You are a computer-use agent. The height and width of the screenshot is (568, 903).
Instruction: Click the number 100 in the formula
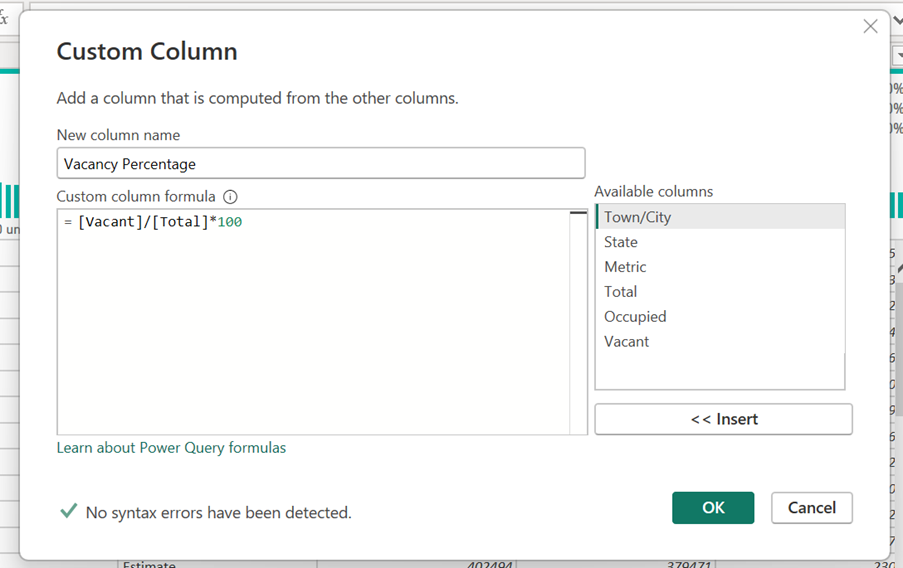pos(230,222)
